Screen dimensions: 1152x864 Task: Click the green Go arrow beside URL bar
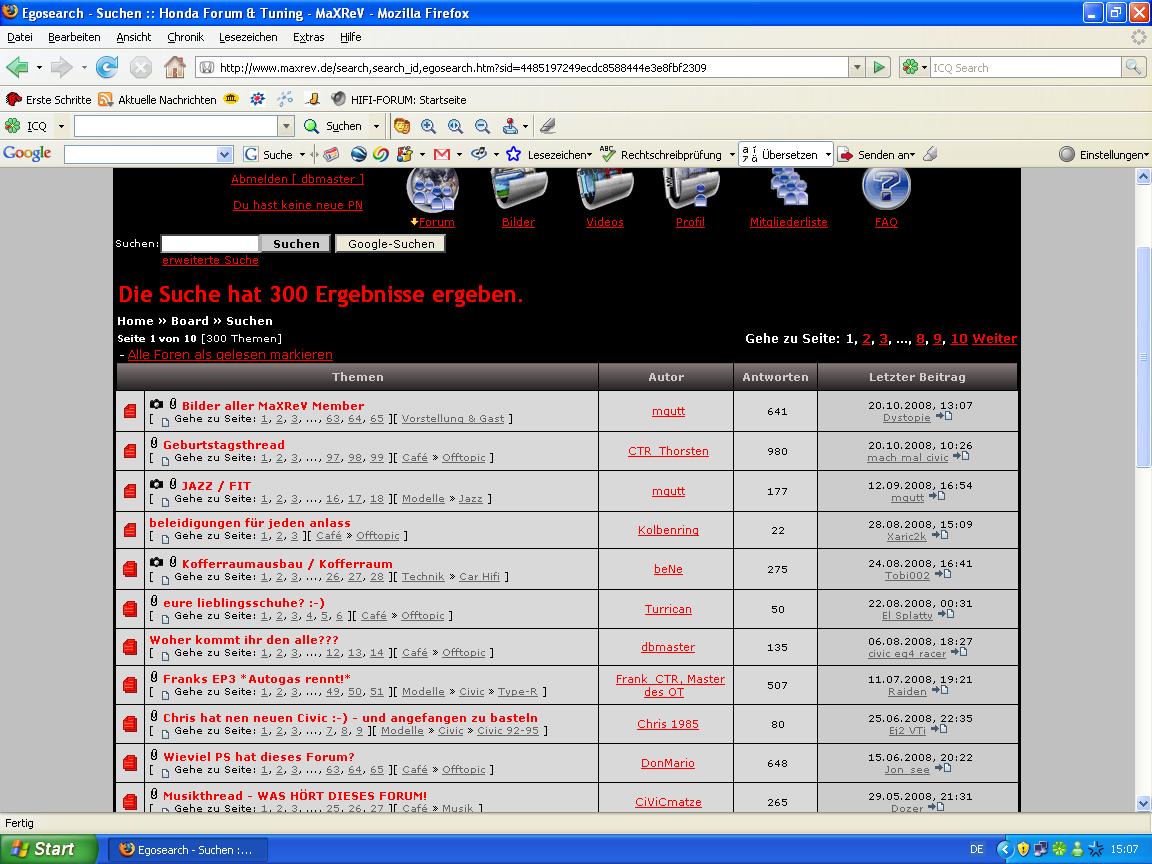879,68
